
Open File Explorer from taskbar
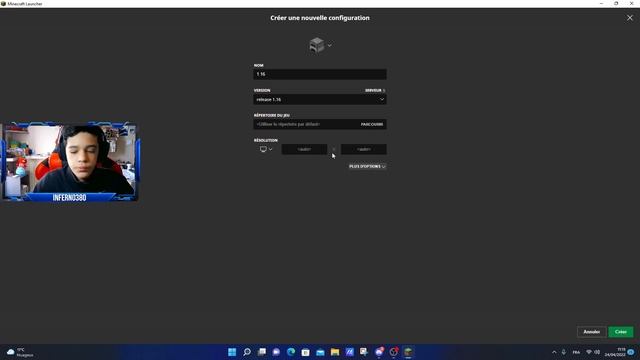pos(335,352)
